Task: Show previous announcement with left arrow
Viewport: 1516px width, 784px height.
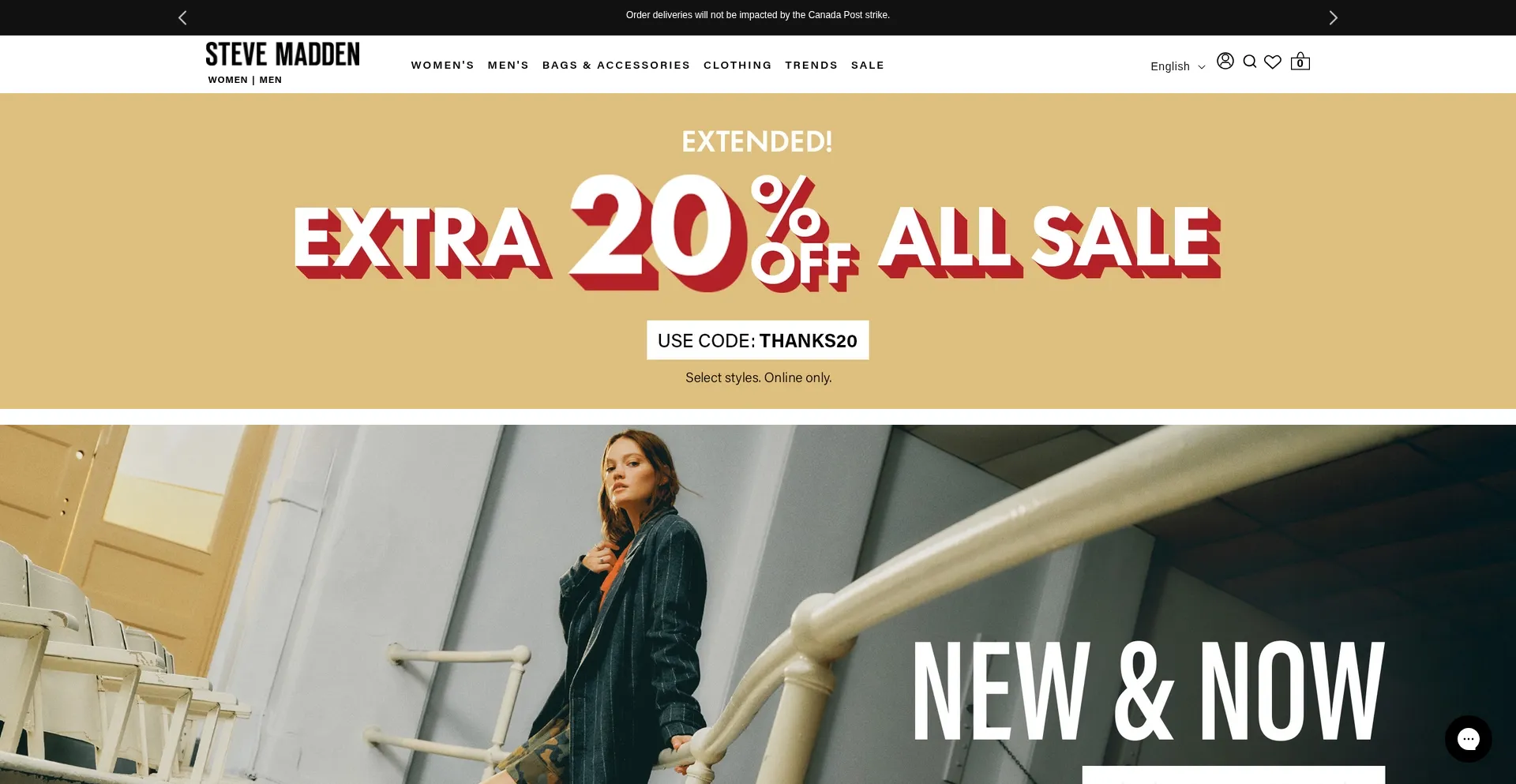Action: point(182,17)
